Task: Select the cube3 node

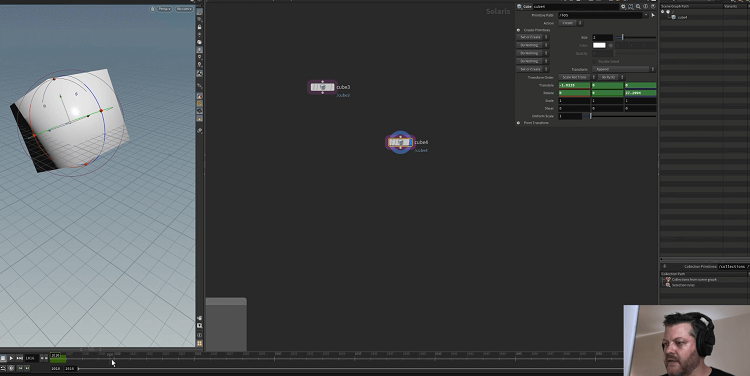Action: [322, 87]
